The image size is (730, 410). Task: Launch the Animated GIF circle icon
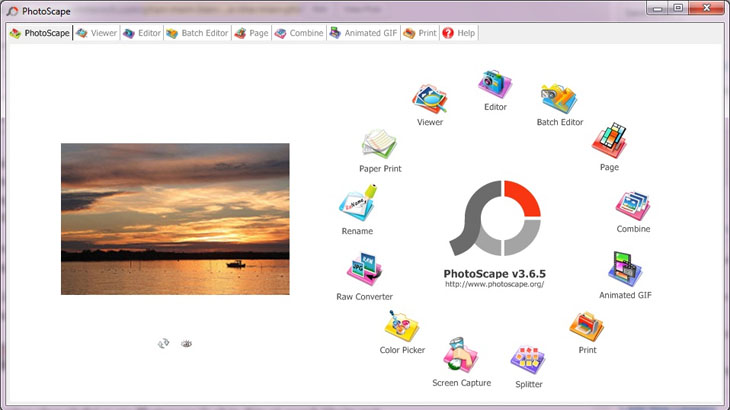(x=625, y=269)
